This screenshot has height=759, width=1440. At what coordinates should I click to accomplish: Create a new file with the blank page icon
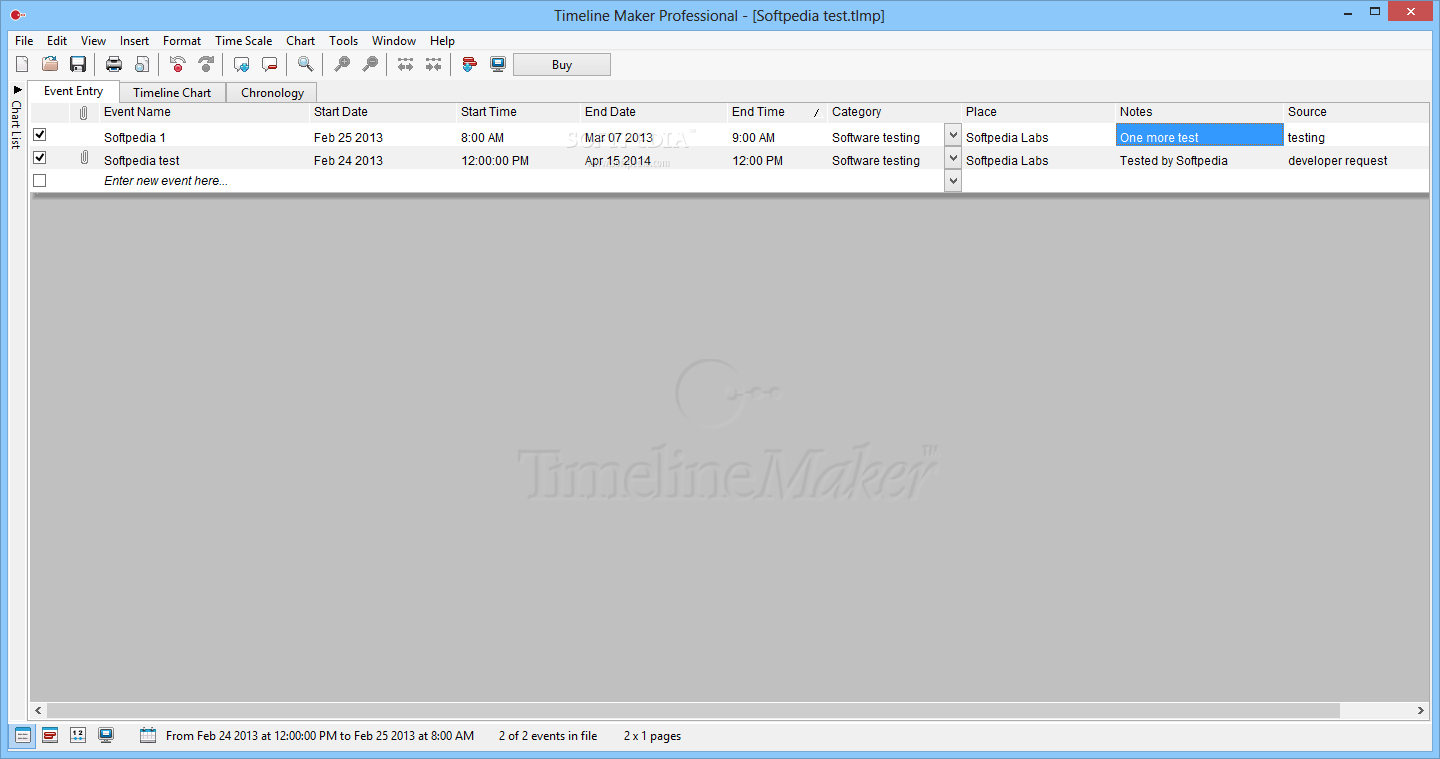22,64
